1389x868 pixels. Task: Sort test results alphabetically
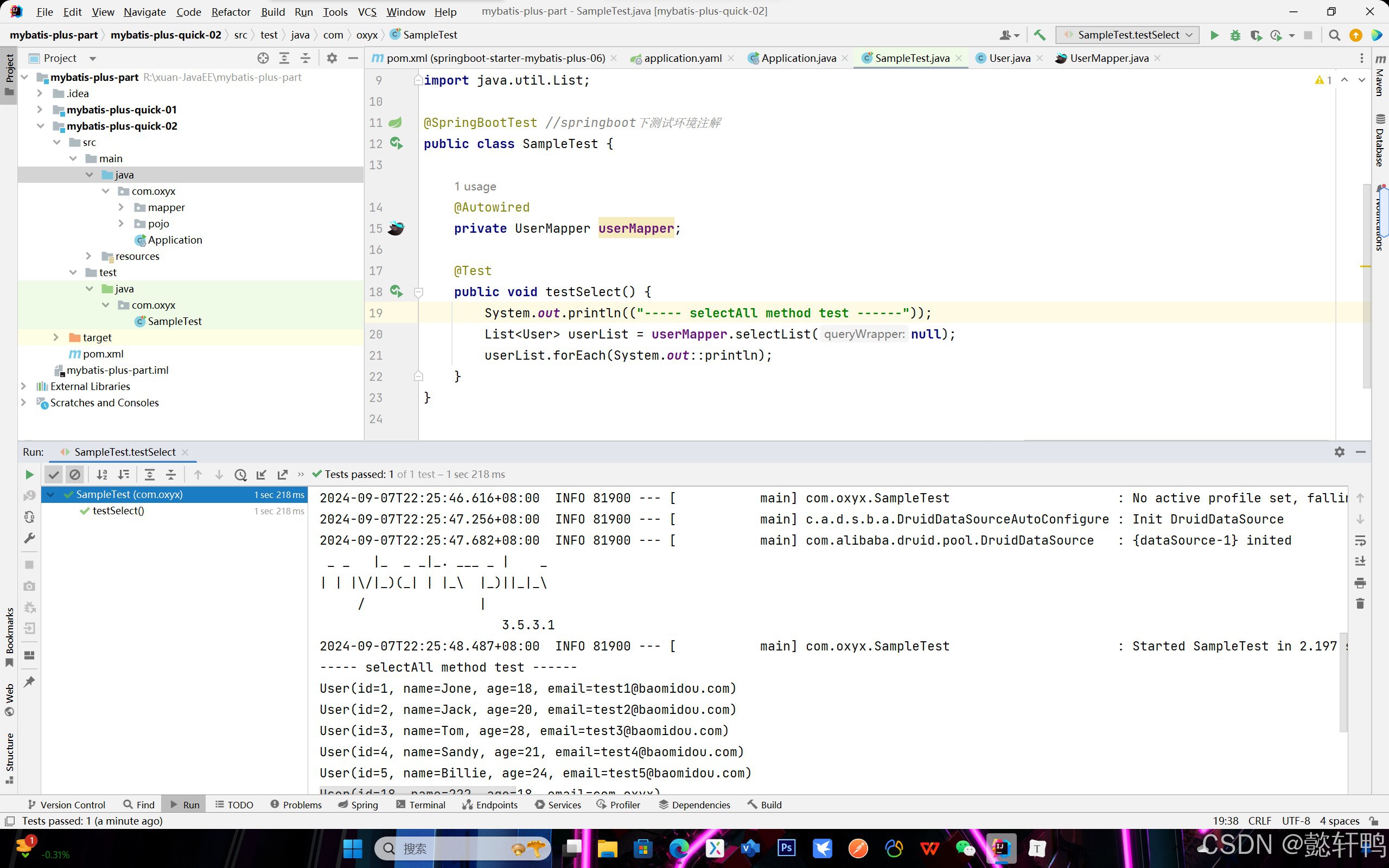pyautogui.click(x=102, y=474)
